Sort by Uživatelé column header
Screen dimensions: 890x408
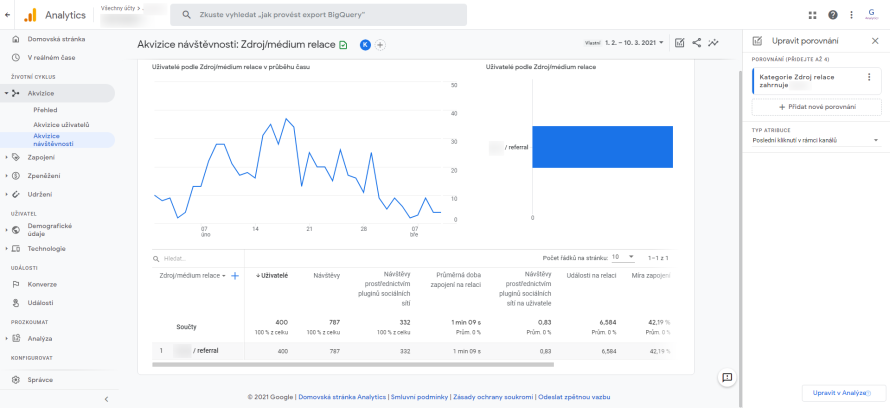point(272,275)
